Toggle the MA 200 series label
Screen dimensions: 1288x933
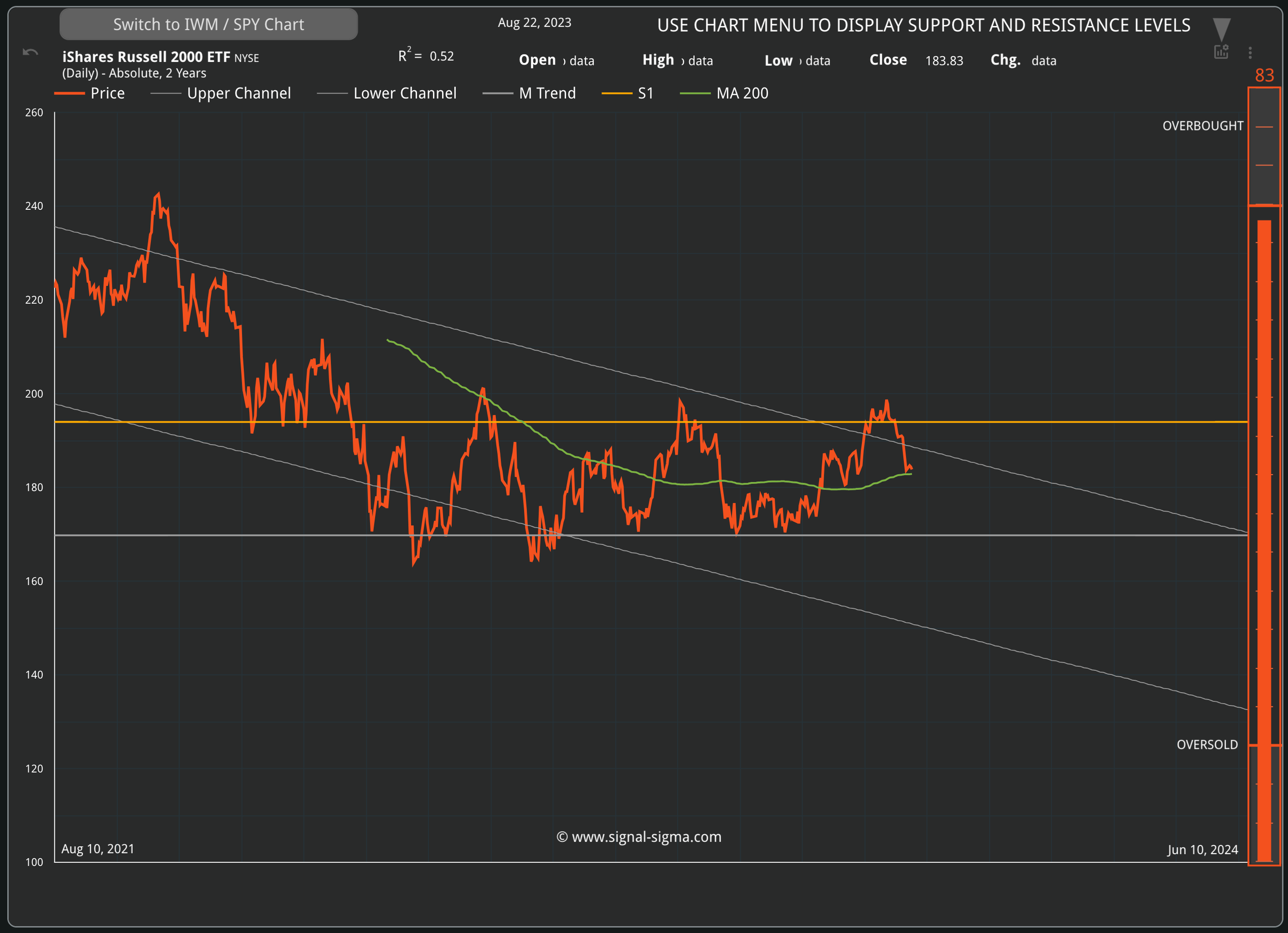[742, 93]
